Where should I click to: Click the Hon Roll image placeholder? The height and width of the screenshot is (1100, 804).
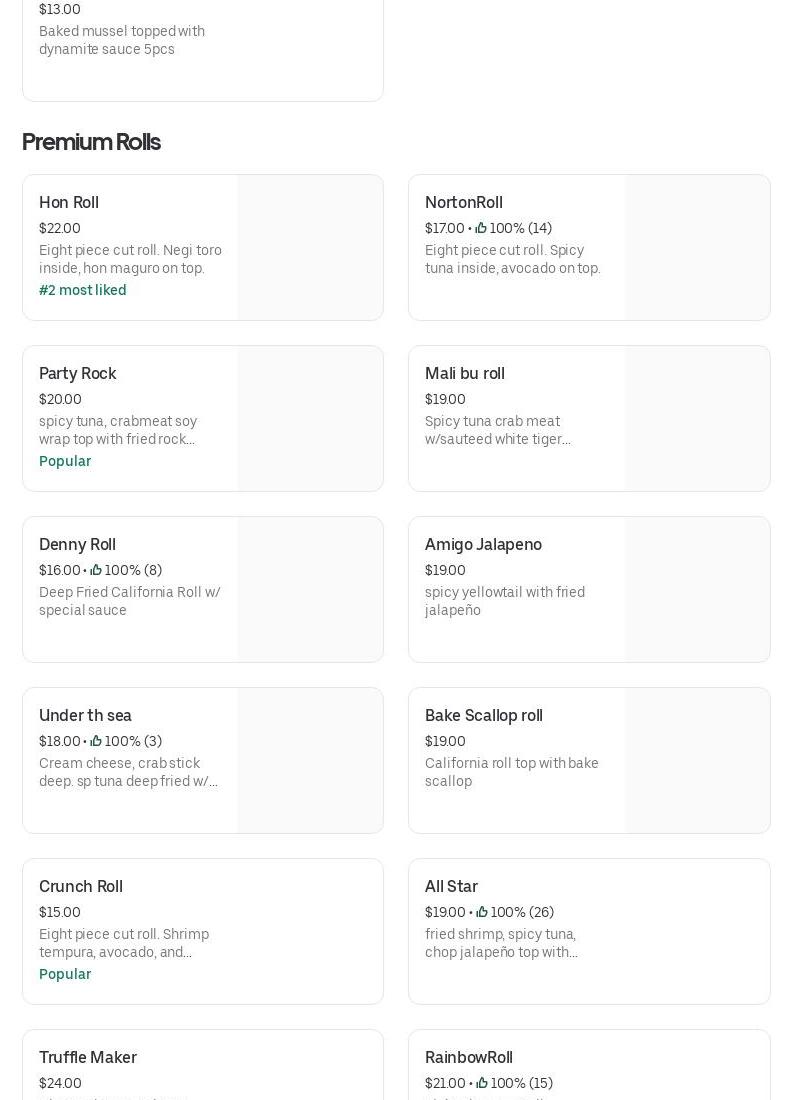[310, 248]
